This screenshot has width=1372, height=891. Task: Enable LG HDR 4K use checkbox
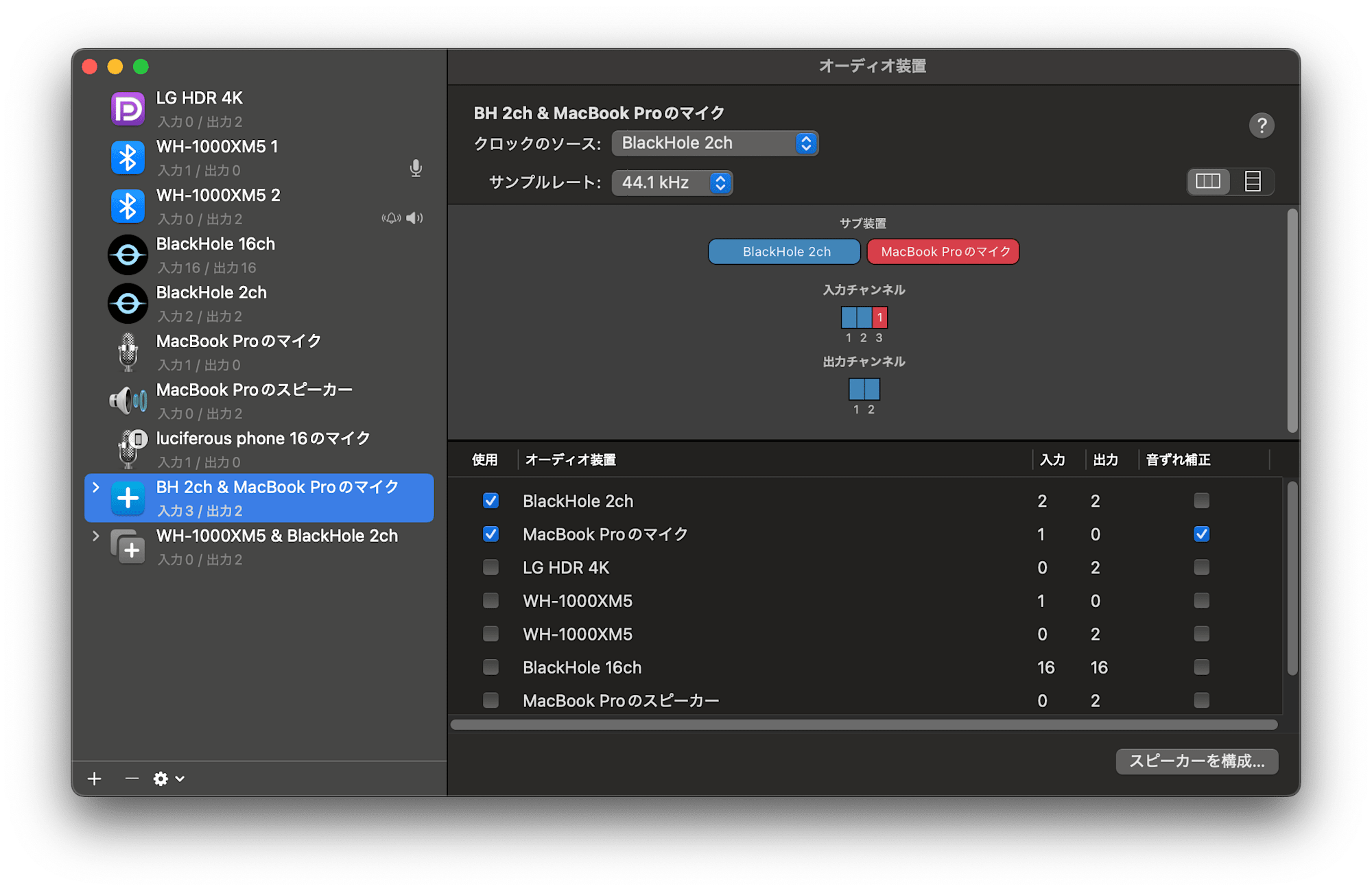[x=490, y=567]
